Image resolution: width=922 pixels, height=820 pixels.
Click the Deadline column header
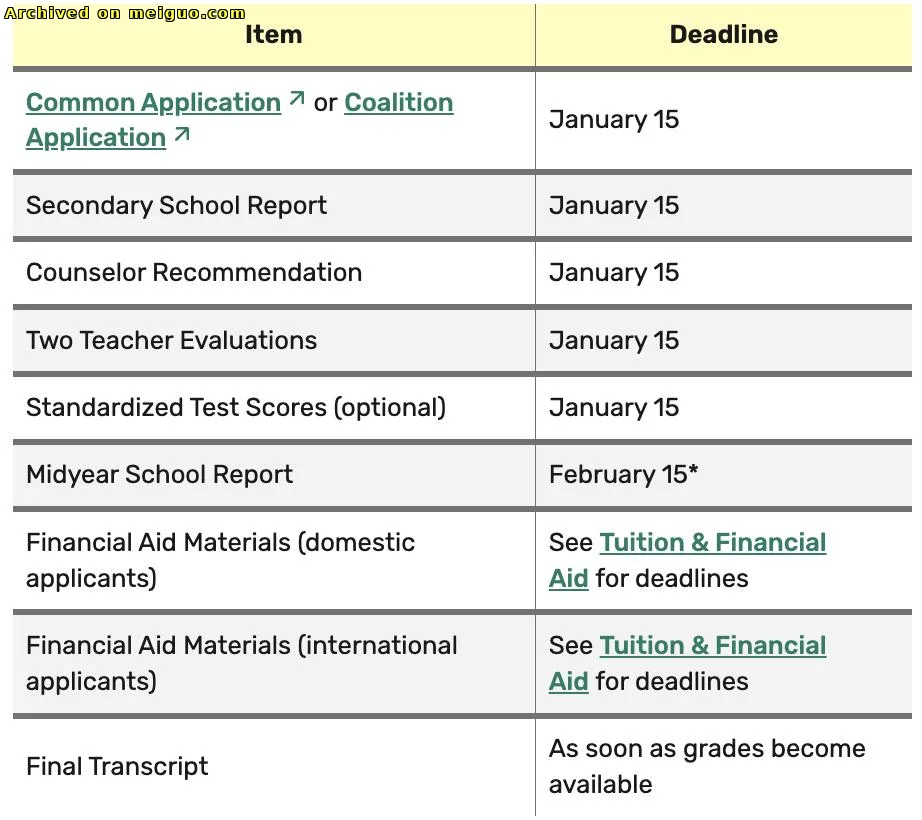(x=723, y=34)
